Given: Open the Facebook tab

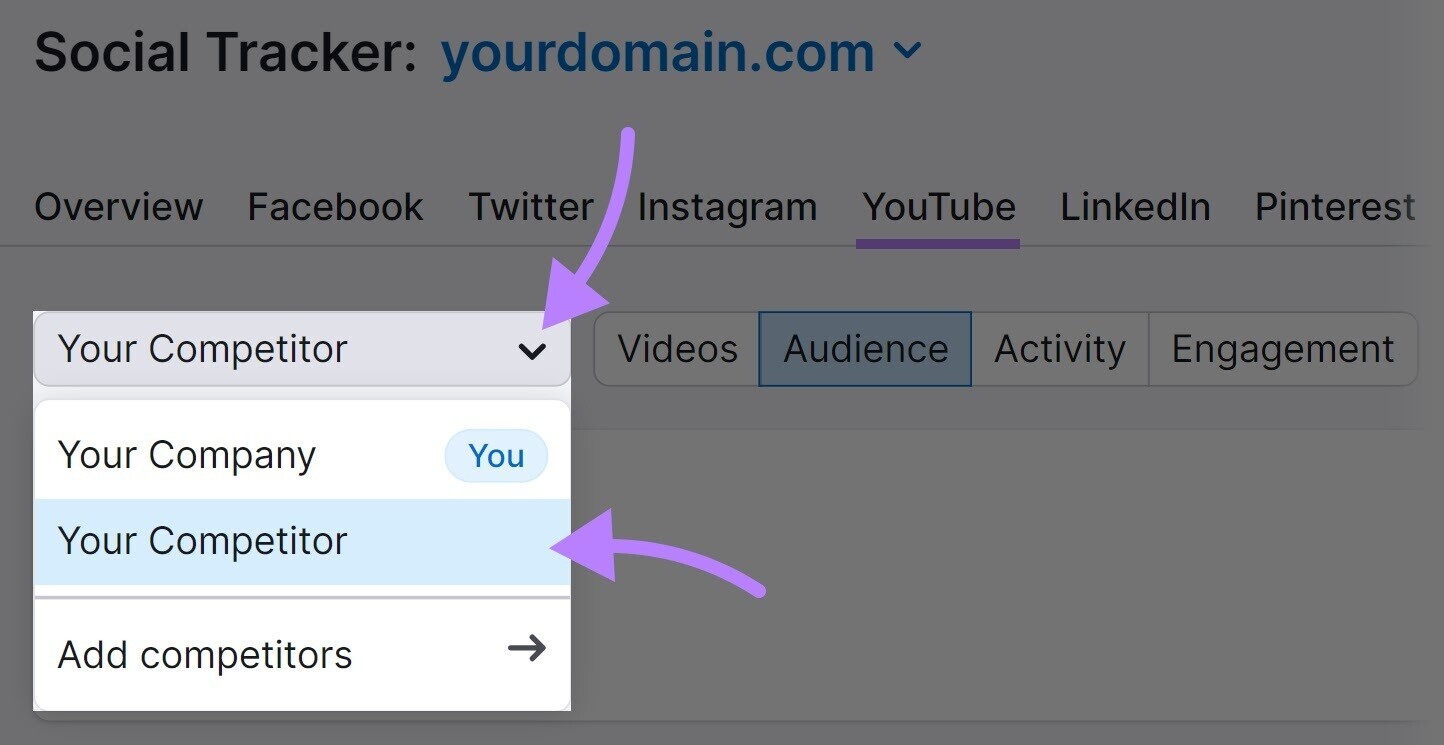Looking at the screenshot, I should pos(334,207).
